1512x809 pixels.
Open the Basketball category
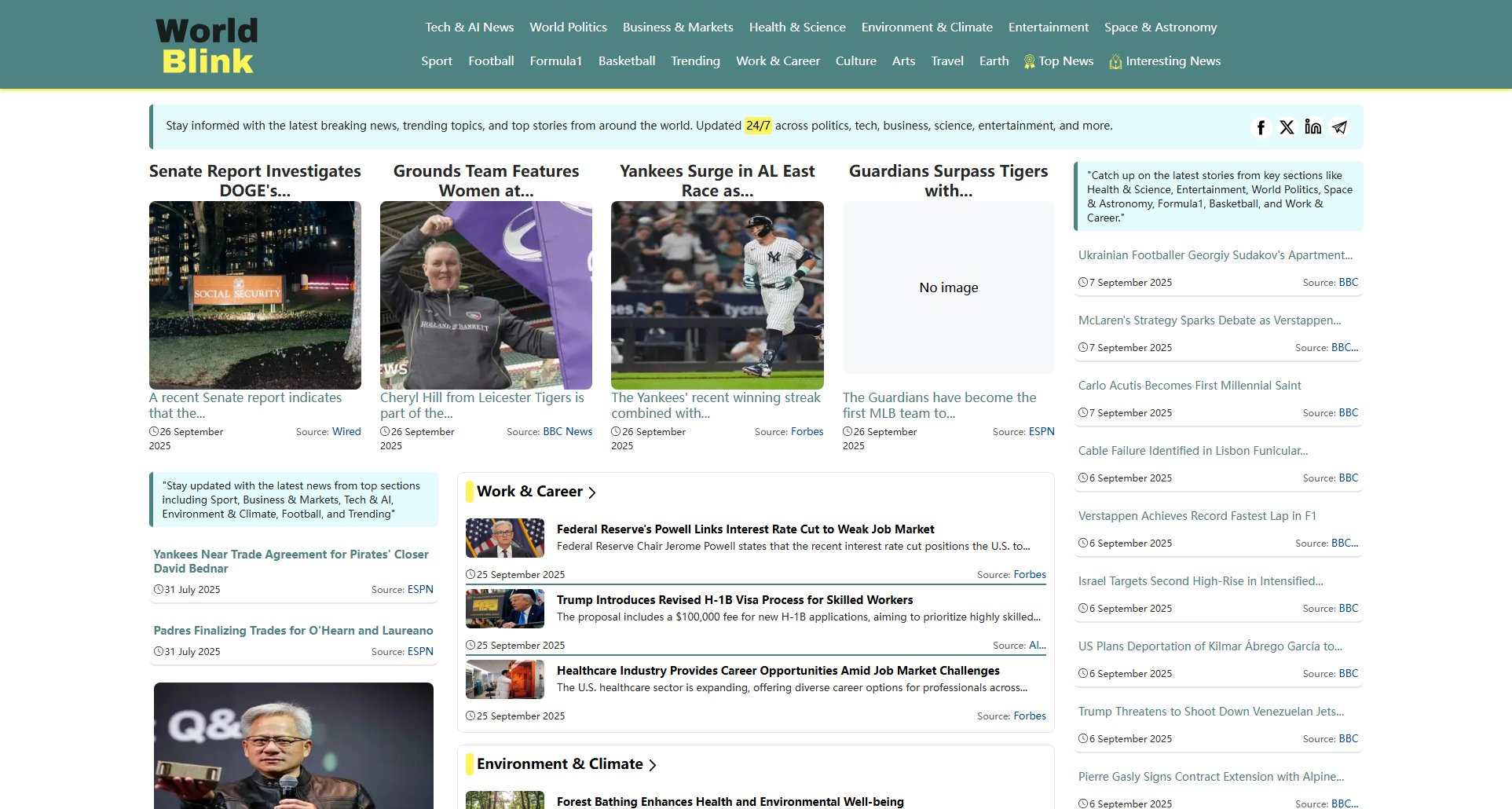coord(627,61)
